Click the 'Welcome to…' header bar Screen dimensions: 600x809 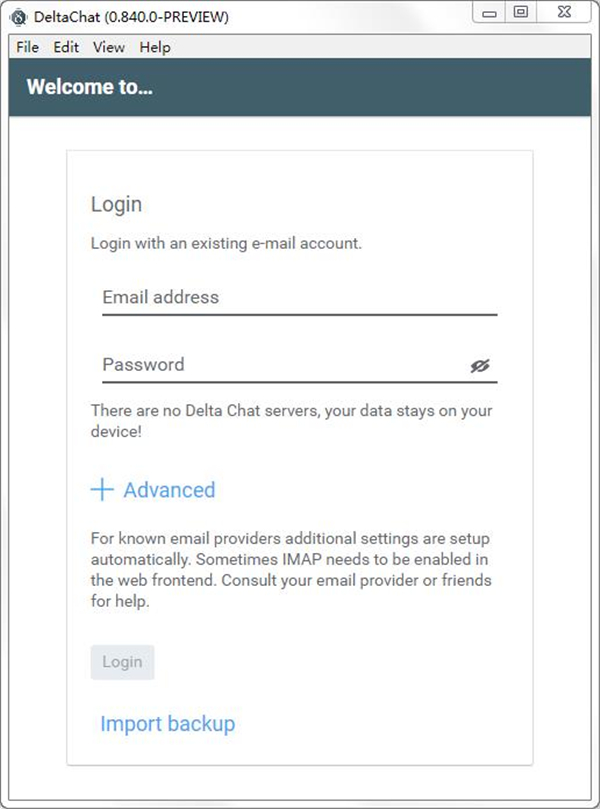[299, 87]
